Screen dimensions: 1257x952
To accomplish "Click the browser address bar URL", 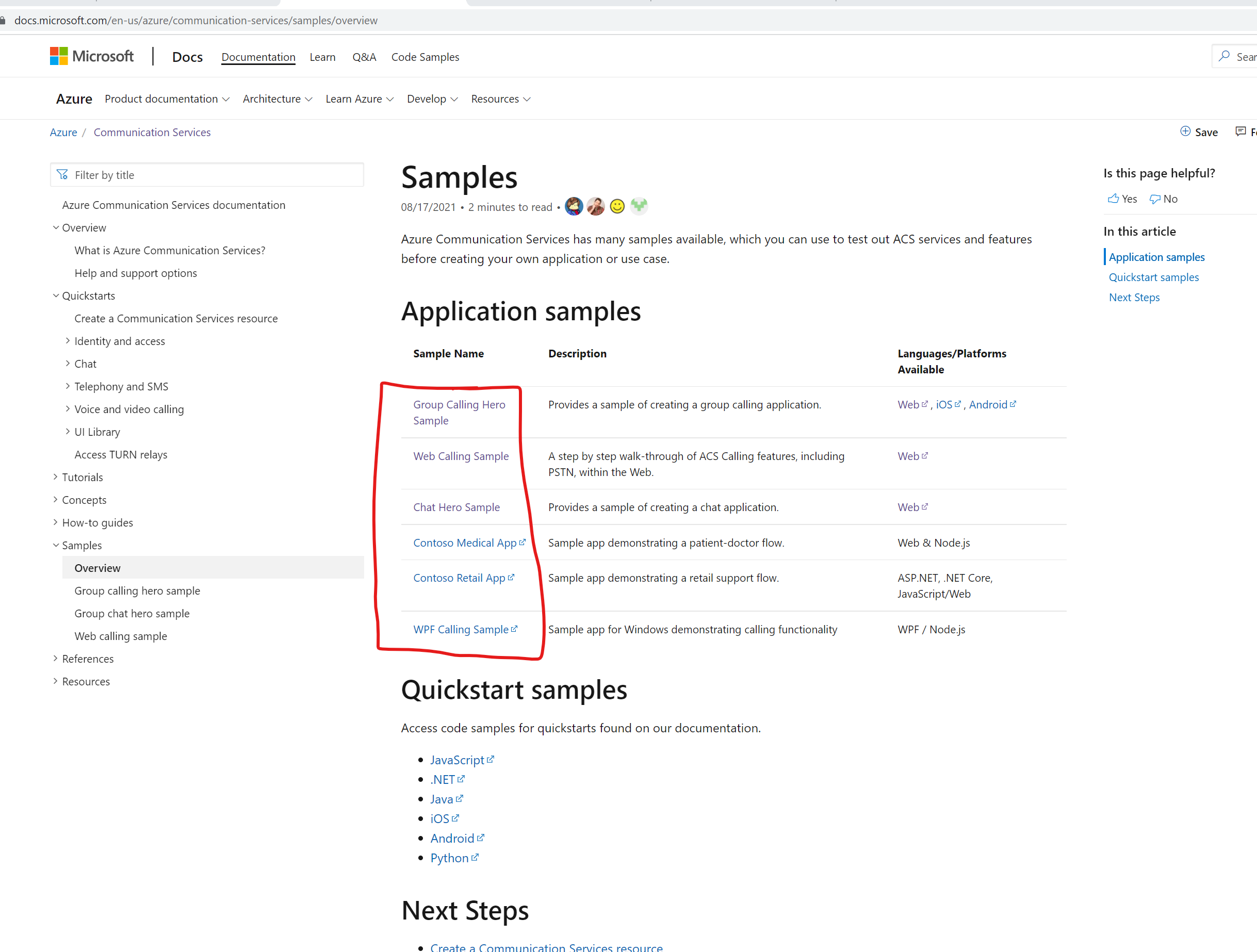I will coord(195,21).
